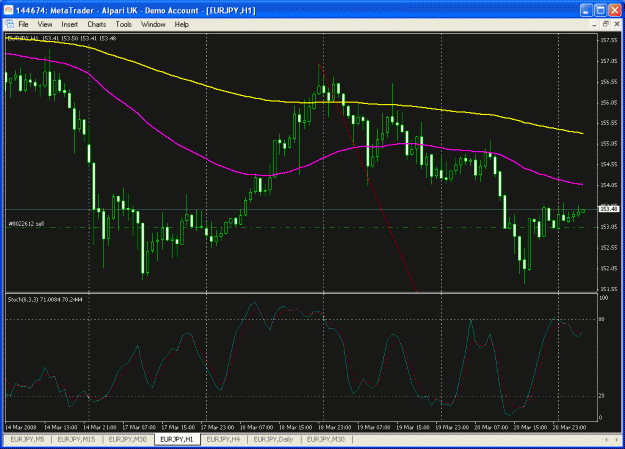This screenshot has width=625, height=449.
Task: Open the Tools menu
Action: pos(124,25)
